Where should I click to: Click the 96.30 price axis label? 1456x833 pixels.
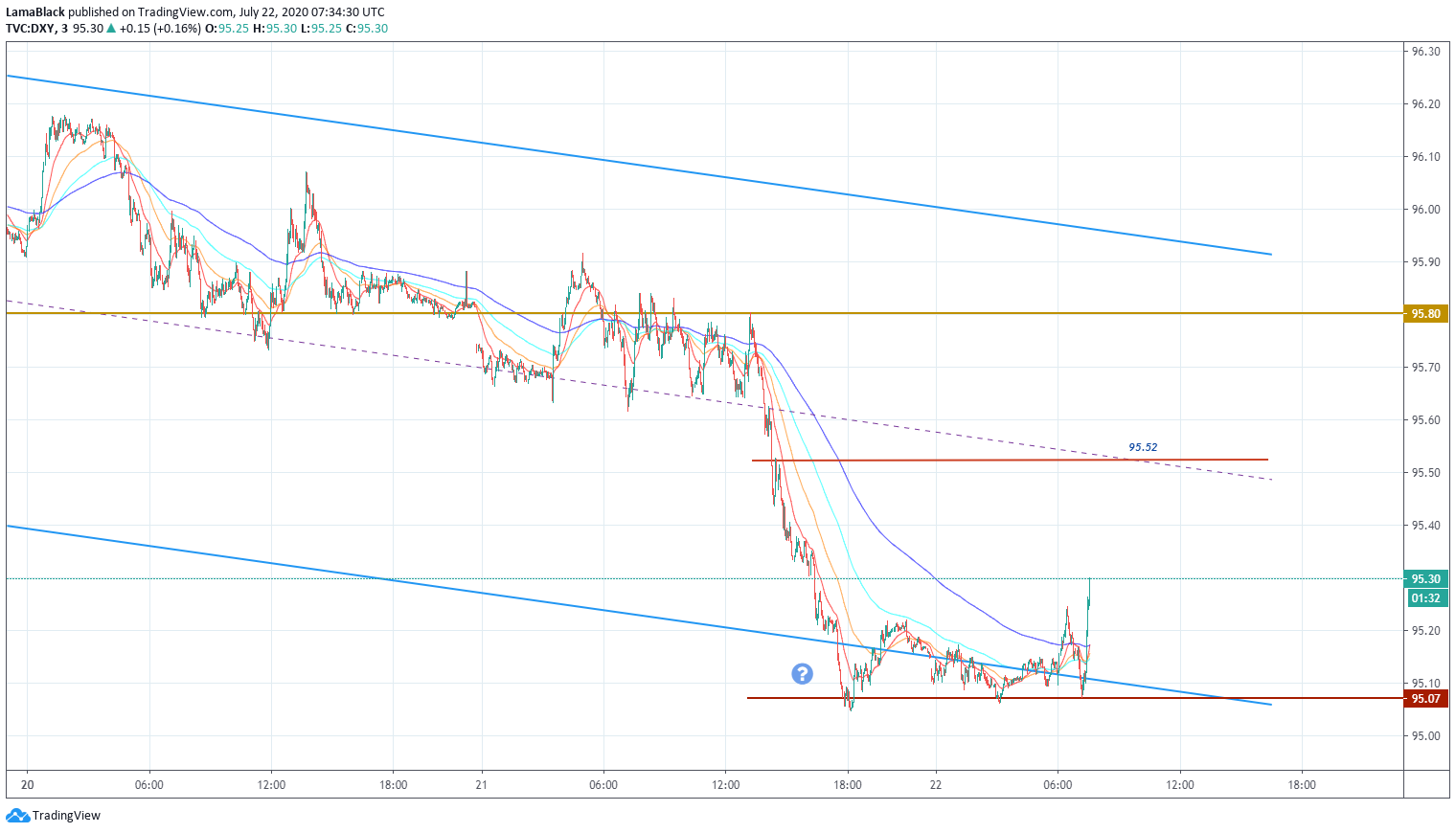point(1425,52)
